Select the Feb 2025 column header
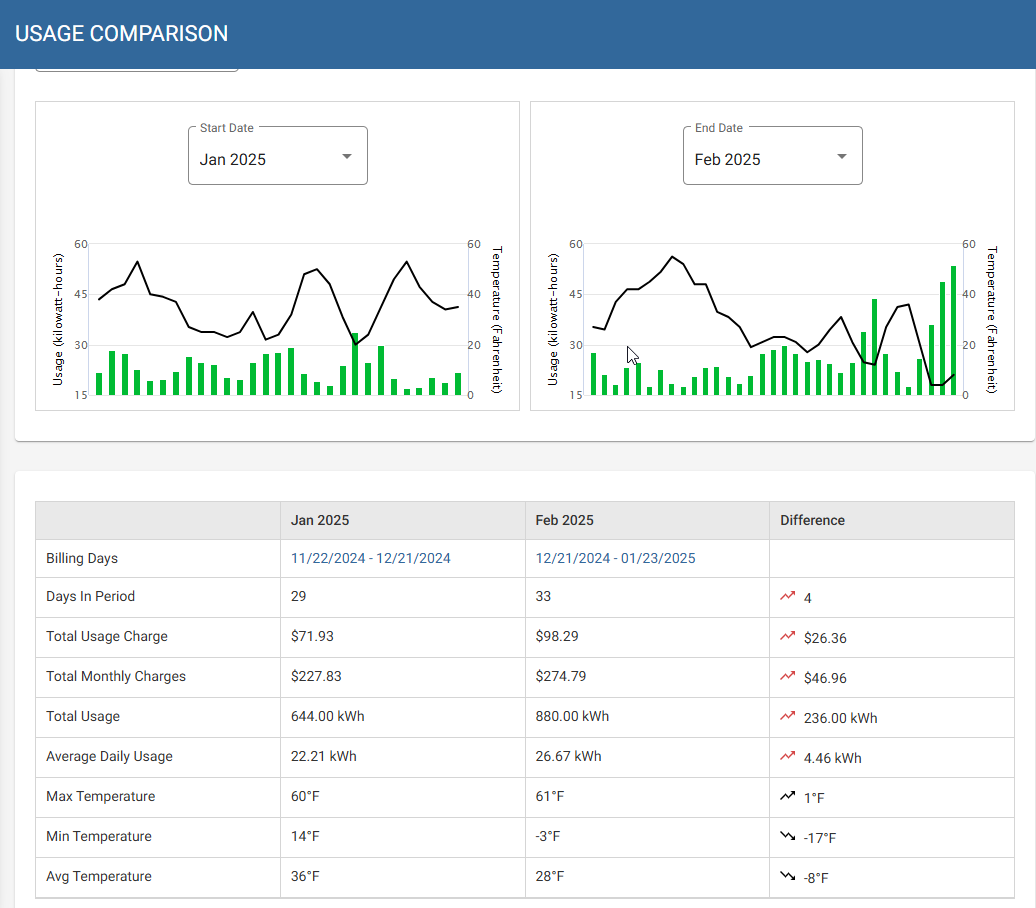1036x908 pixels. coord(564,520)
